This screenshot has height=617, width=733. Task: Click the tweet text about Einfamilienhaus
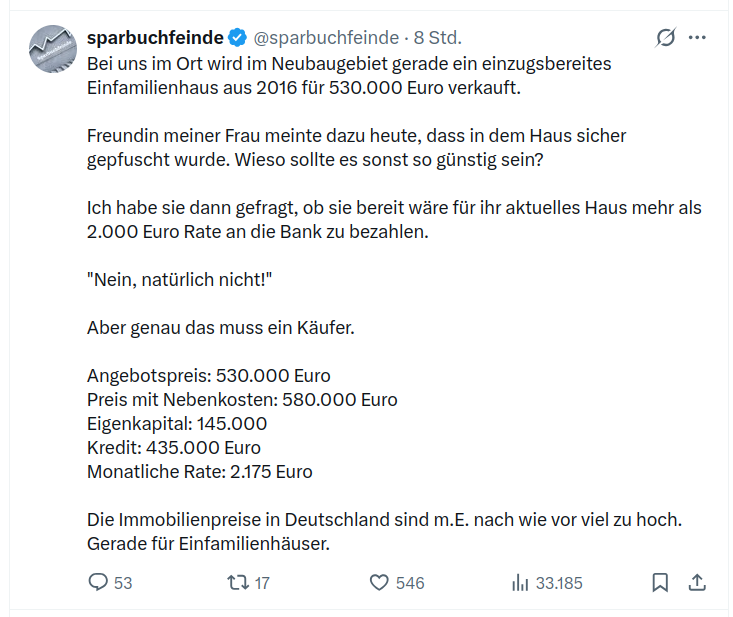coord(349,76)
